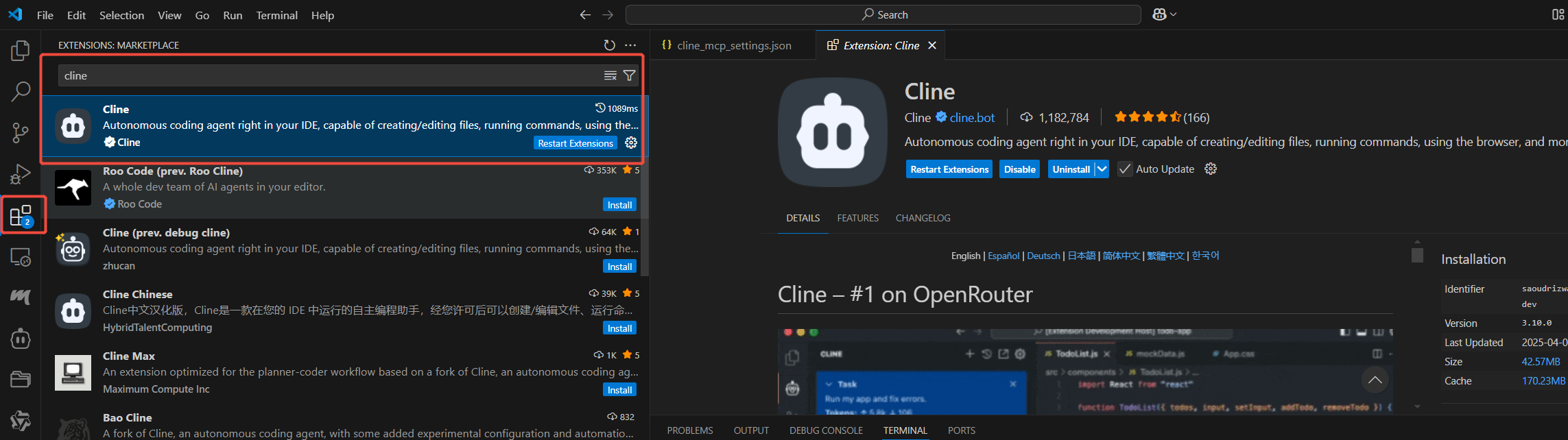The width and height of the screenshot is (1568, 440).
Task: Open the Remote Explorer view
Action: [x=21, y=257]
